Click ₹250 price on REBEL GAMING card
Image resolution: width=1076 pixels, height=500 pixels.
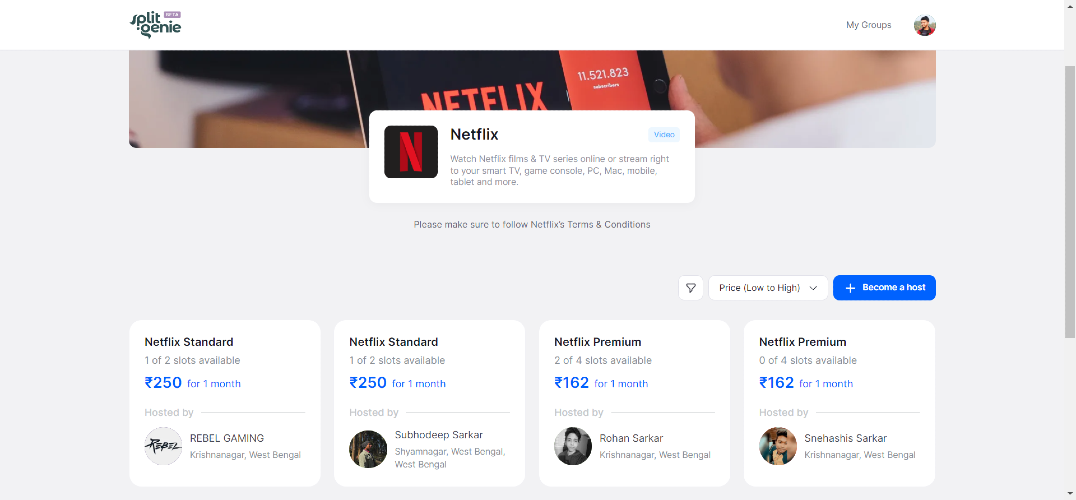coord(163,383)
